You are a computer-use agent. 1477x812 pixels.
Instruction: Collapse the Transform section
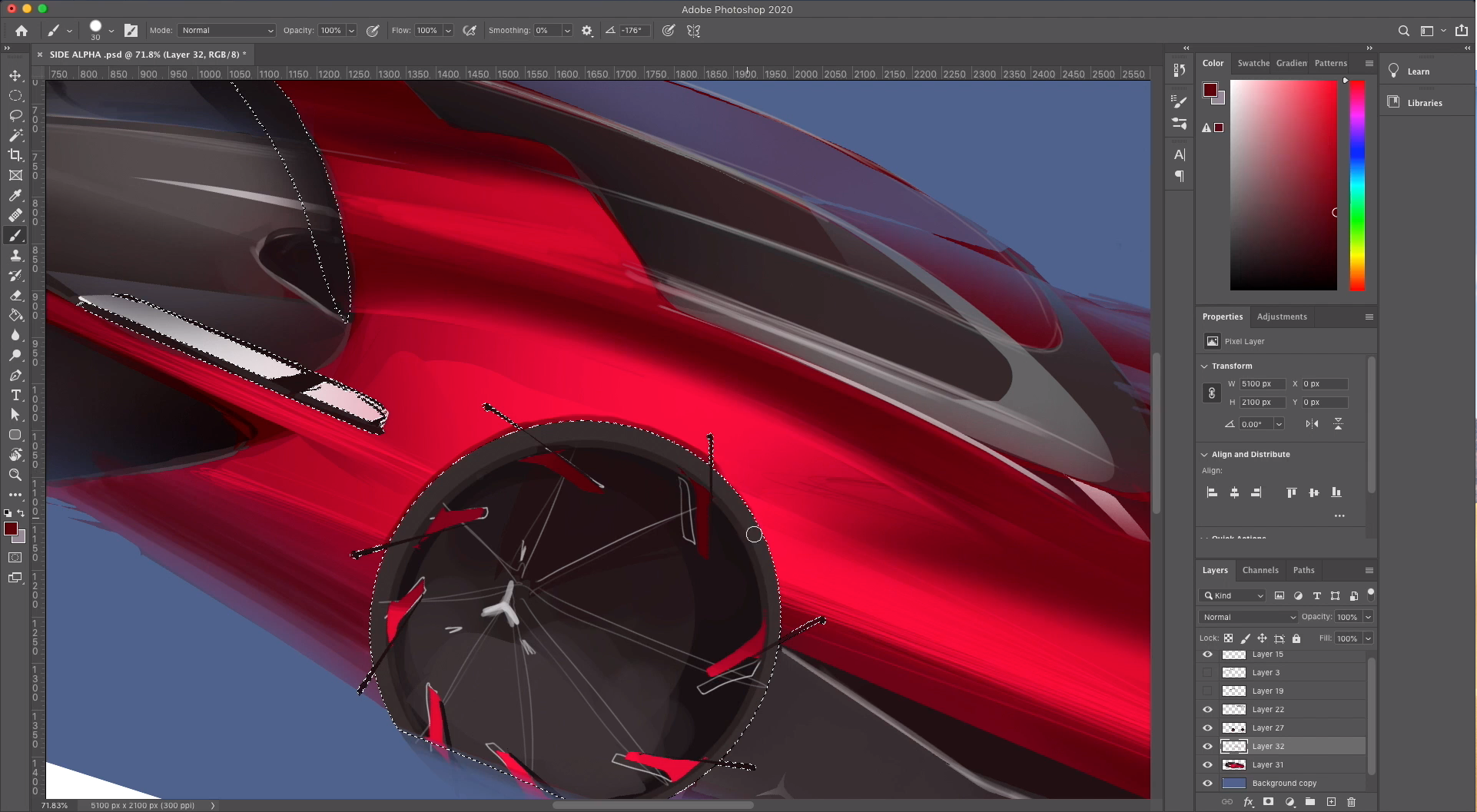[1205, 366]
